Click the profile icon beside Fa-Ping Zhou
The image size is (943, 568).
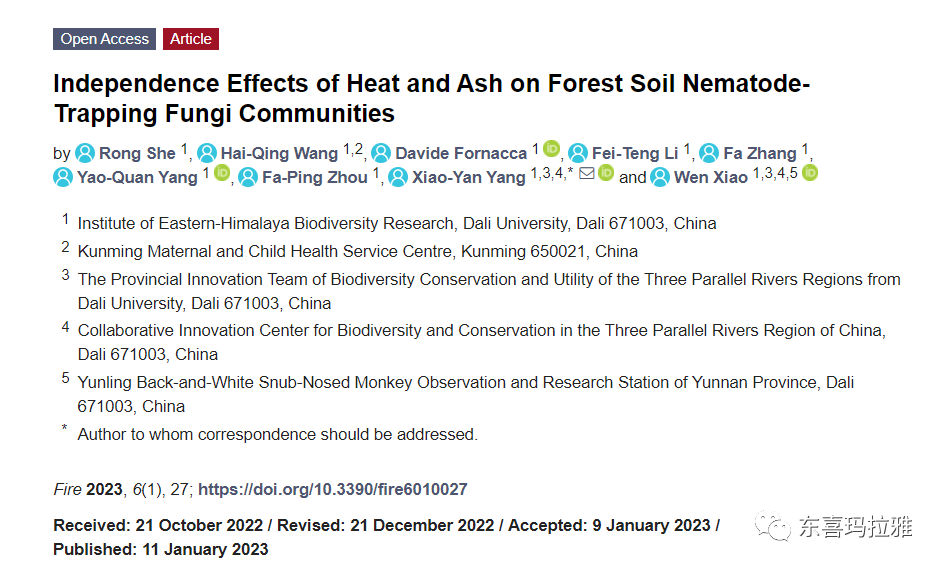(247, 177)
